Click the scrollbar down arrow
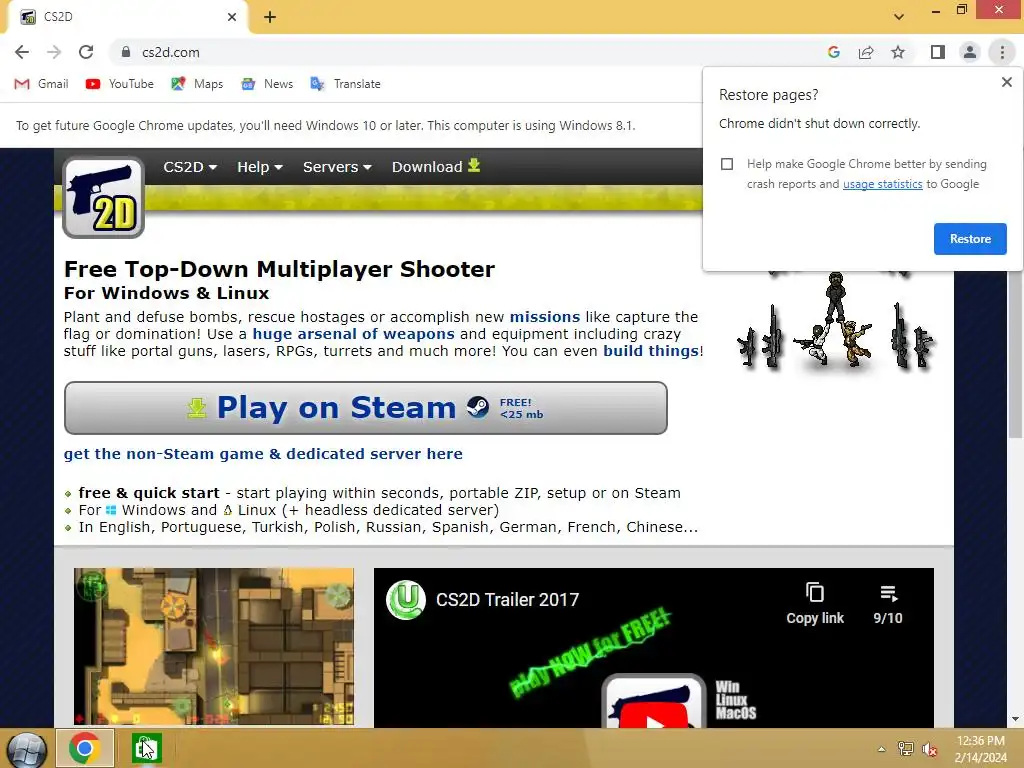Viewport: 1024px width, 768px height. (1014, 720)
